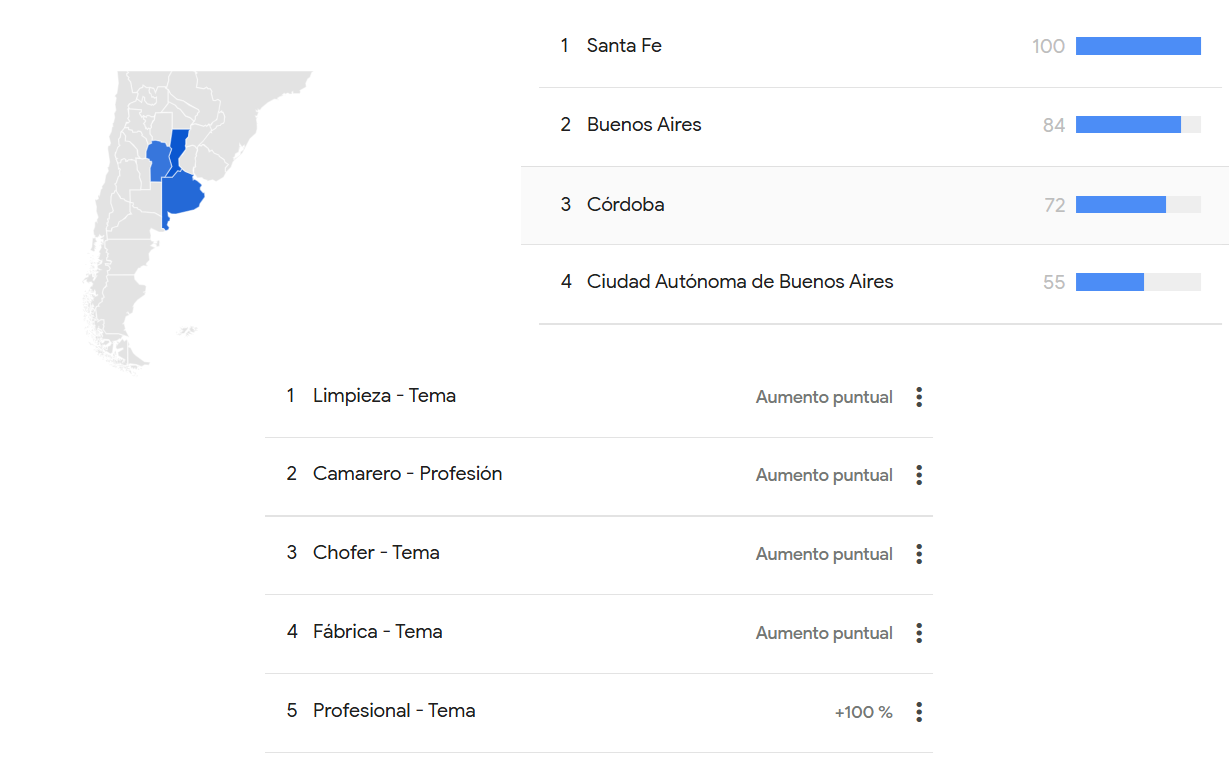Click Profesional - Tema related topic
This screenshot has width=1229, height=758.
pos(394,711)
